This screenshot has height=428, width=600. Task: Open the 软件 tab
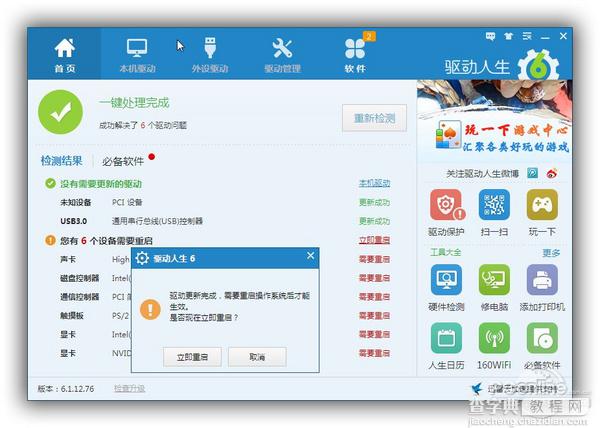point(355,55)
